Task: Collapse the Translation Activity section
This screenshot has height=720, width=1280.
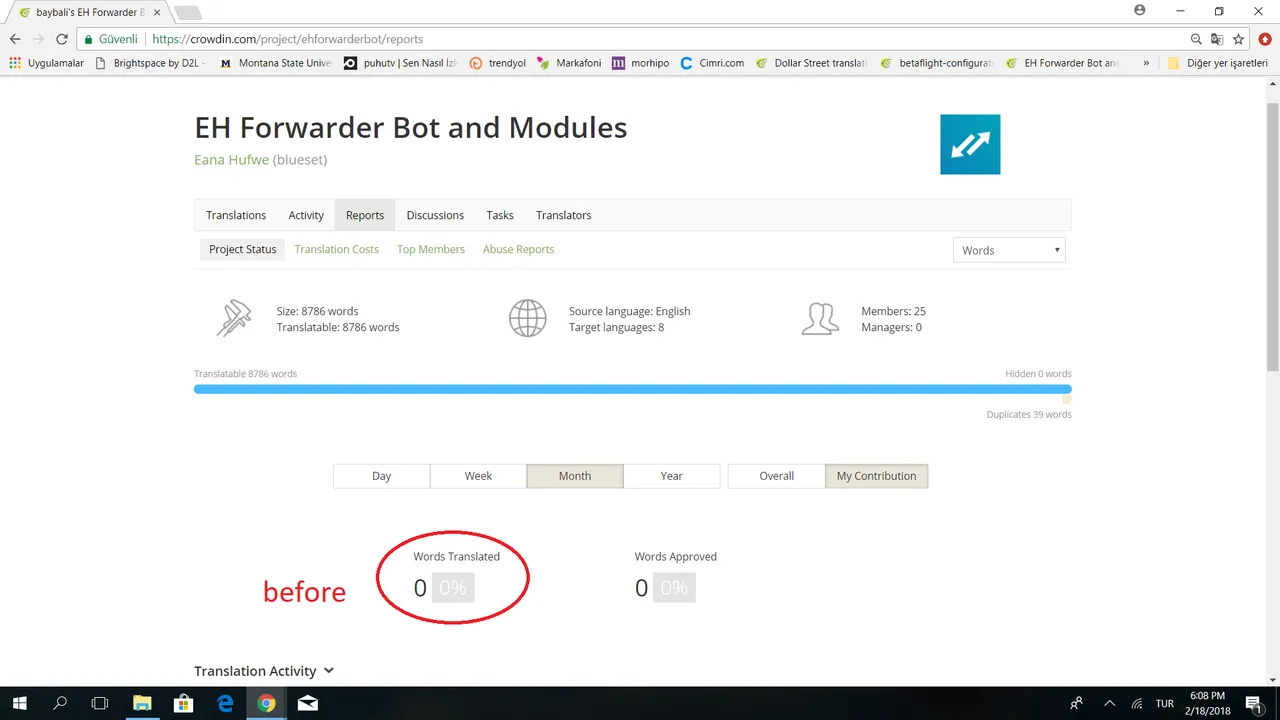Action: pyautogui.click(x=264, y=671)
